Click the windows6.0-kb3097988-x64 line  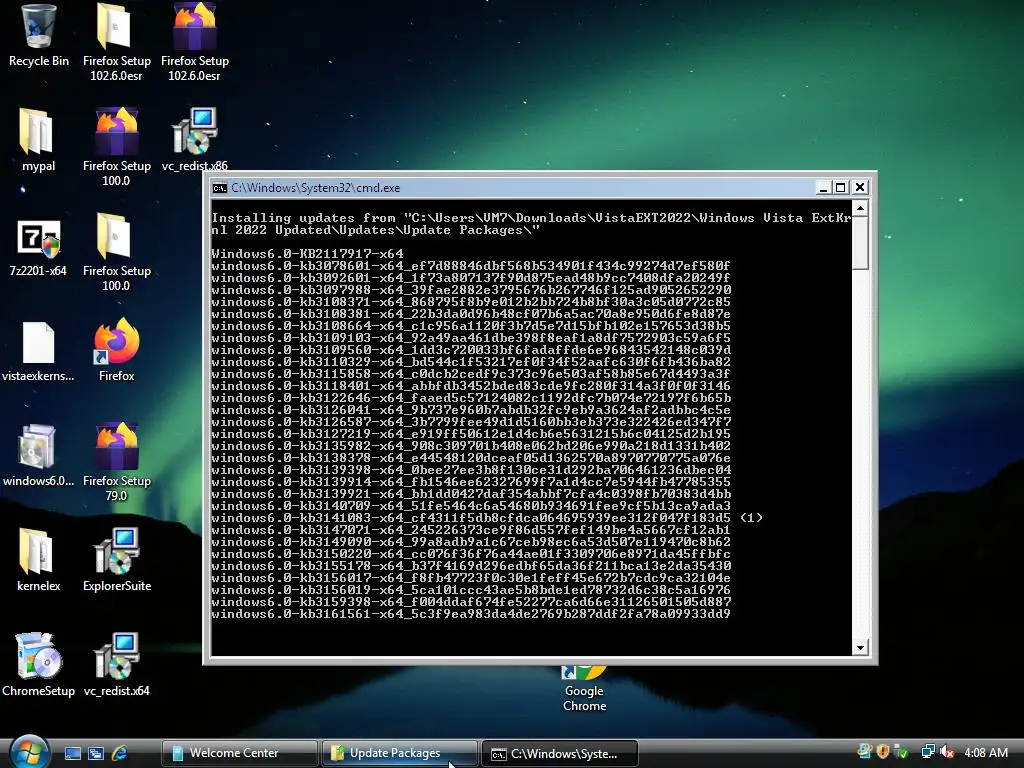(471, 290)
